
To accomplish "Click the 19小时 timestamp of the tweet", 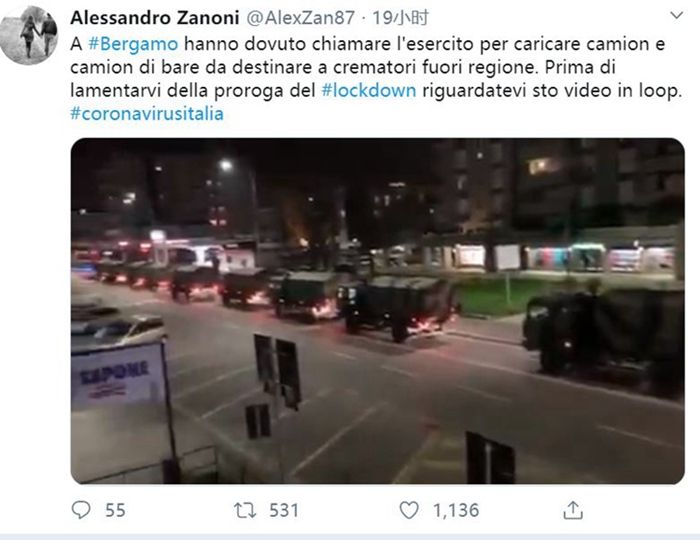I will point(400,18).
